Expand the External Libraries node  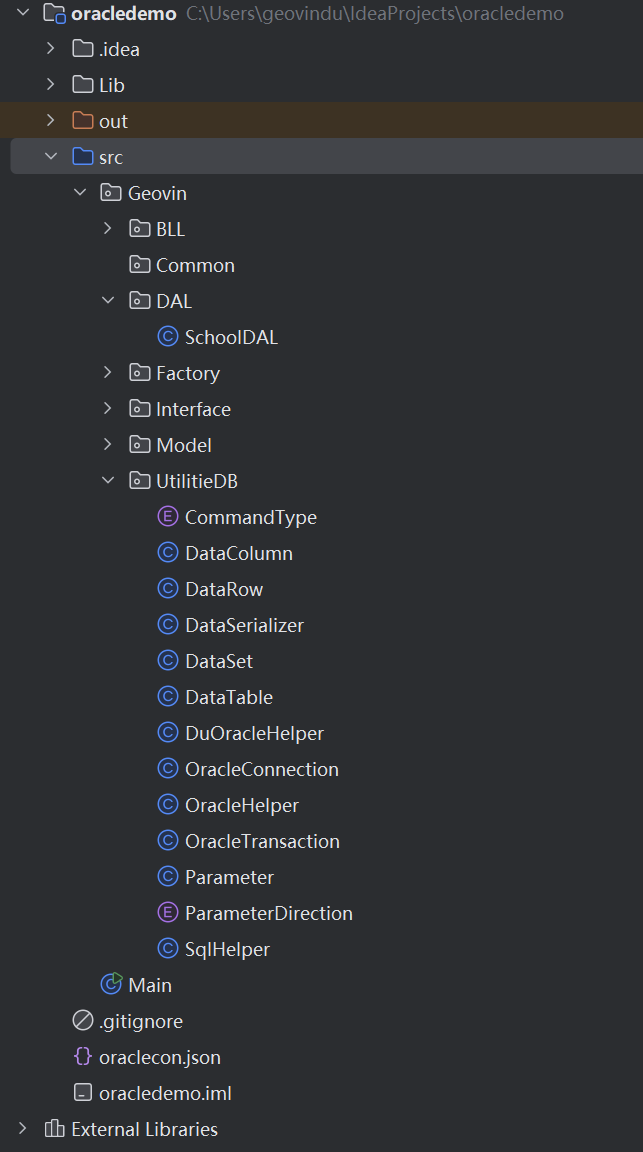click(23, 1129)
